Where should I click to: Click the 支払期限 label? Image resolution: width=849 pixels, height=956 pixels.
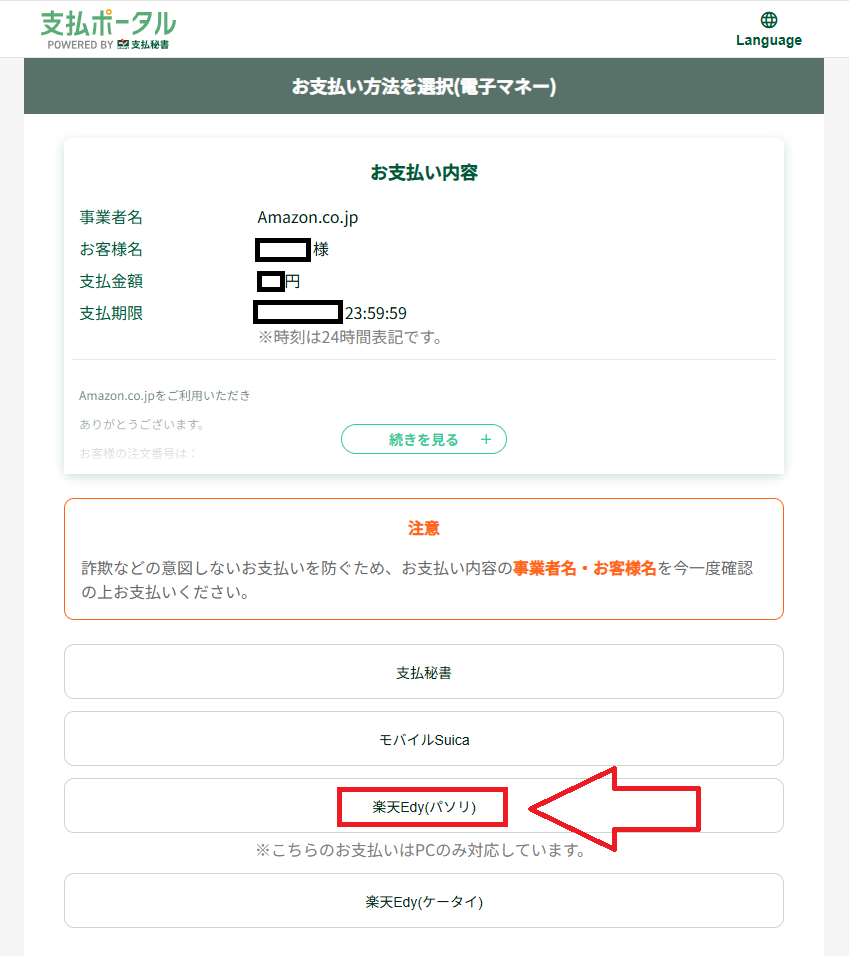(111, 313)
